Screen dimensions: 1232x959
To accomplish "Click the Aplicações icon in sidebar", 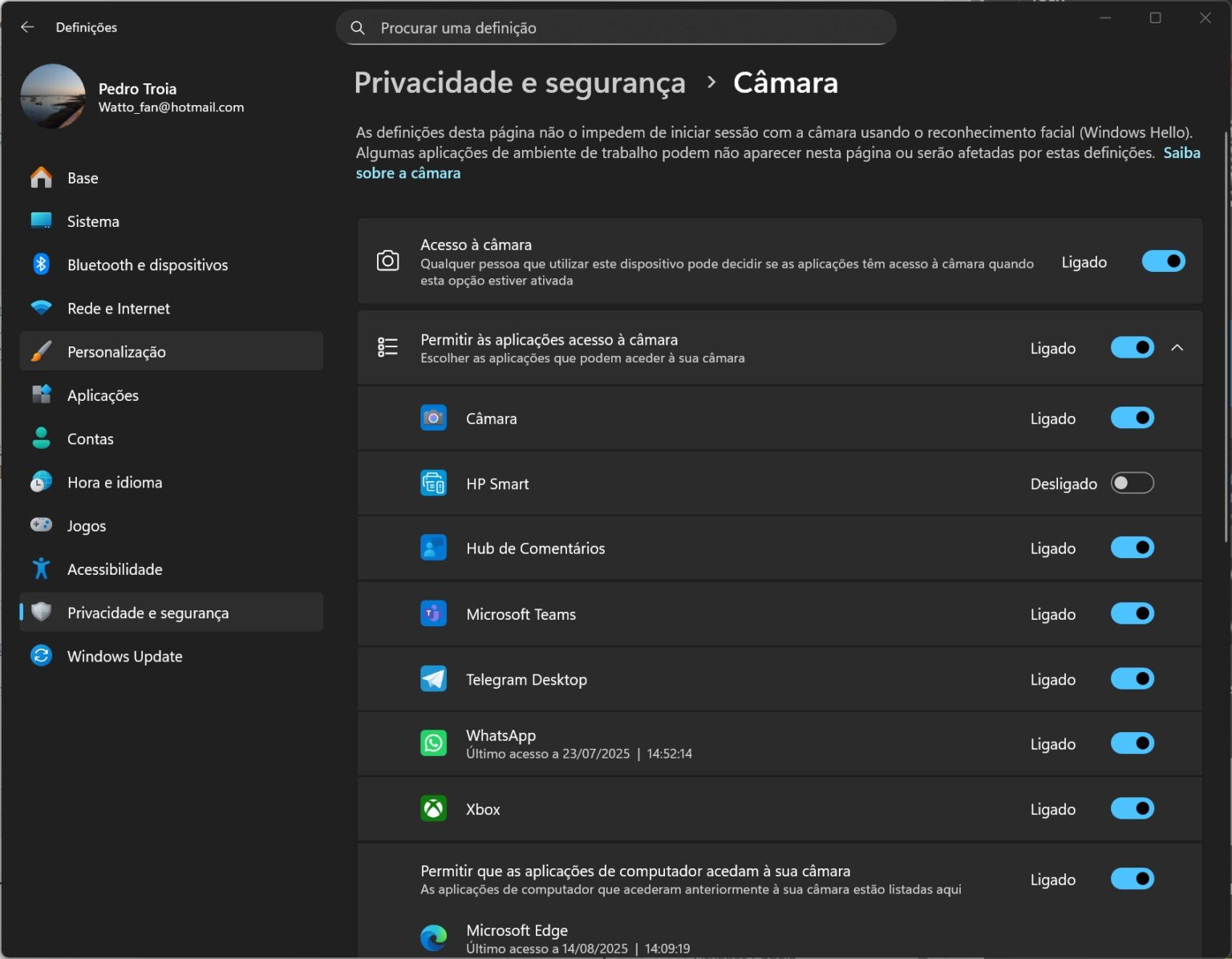I will [x=42, y=395].
